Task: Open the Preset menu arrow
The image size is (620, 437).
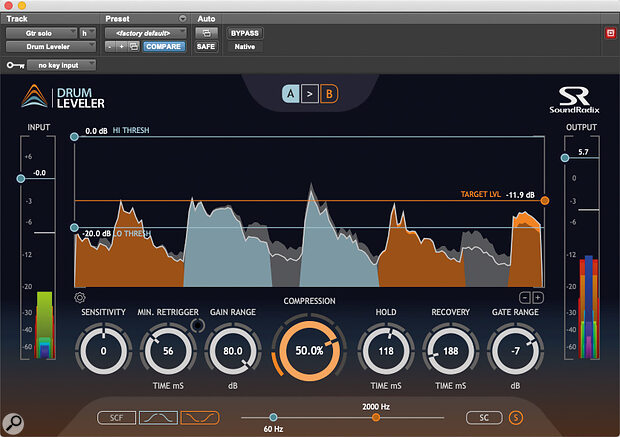Action: point(182,19)
